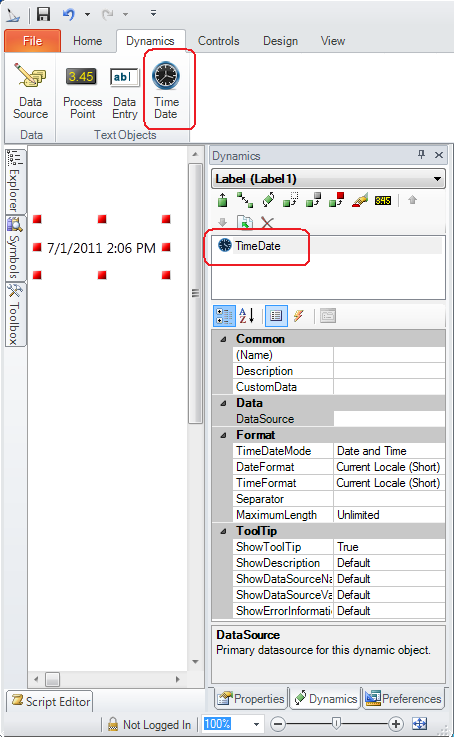This screenshot has width=454, height=737.
Task: Toggle Alphabetical A-Z sort in property grid
Action: pos(247,316)
